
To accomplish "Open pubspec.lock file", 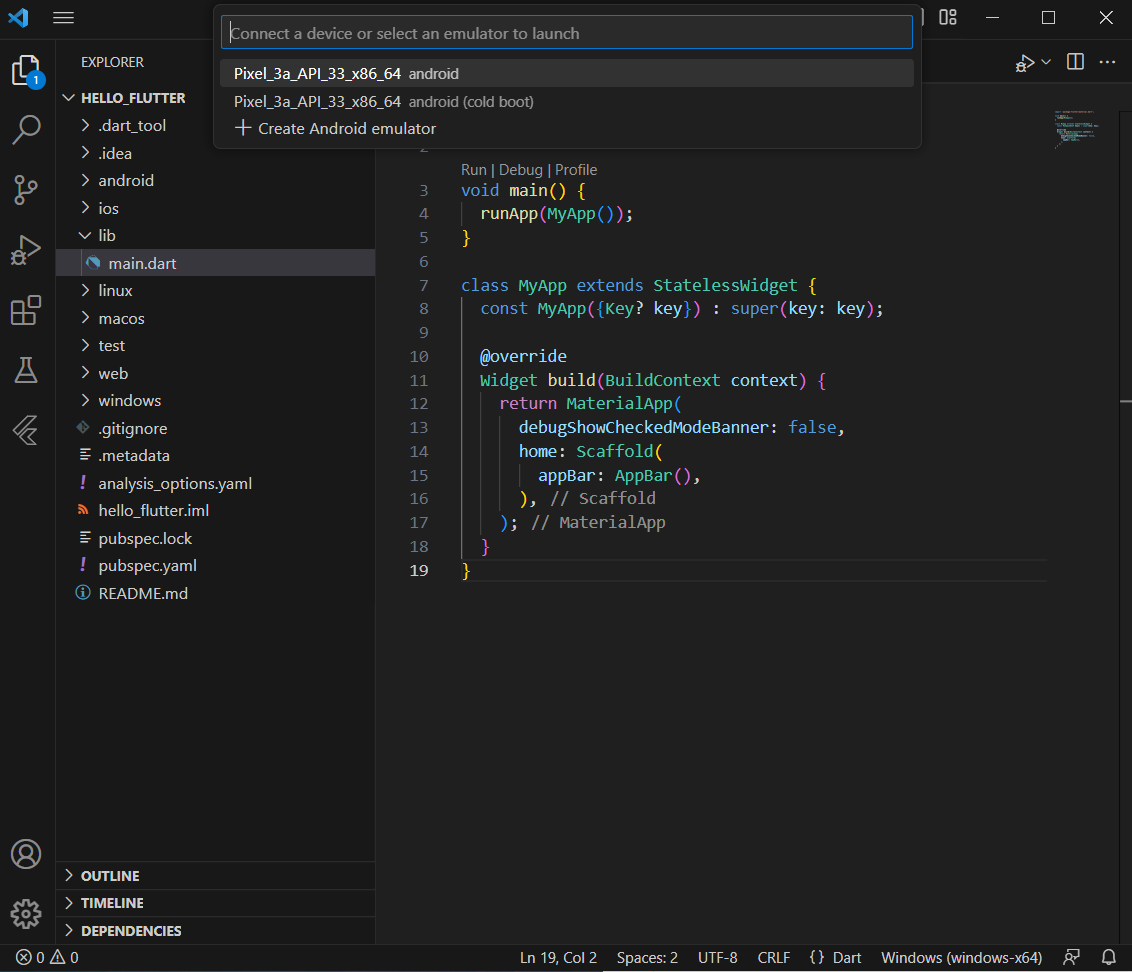I will coord(215,538).
